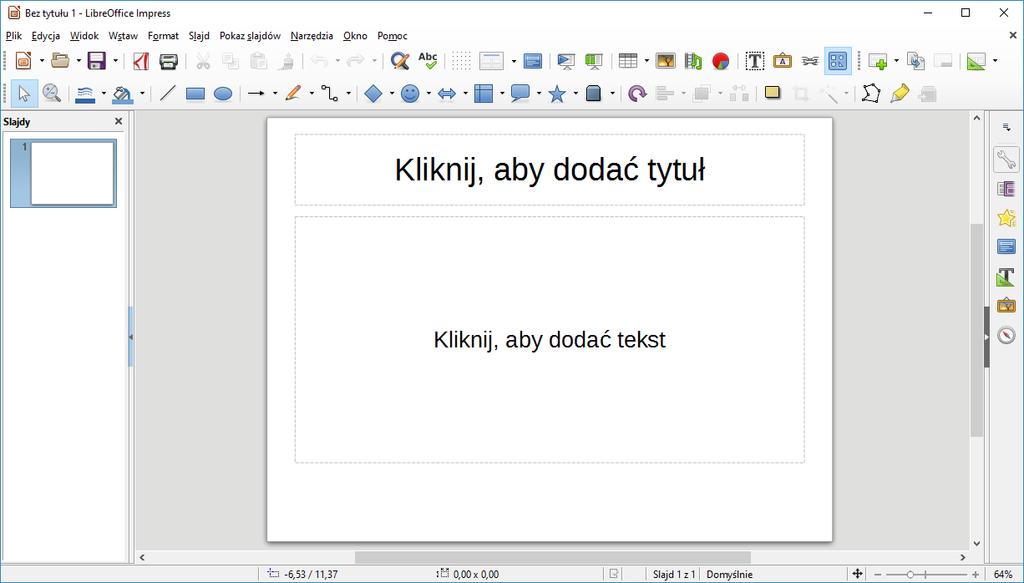Open the Pokaz slajdów menu

tap(250, 36)
